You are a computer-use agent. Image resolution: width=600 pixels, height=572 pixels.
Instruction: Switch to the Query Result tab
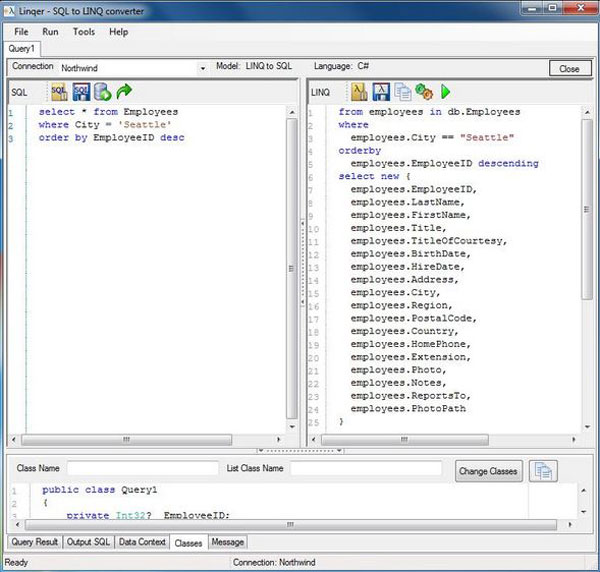tap(35, 542)
